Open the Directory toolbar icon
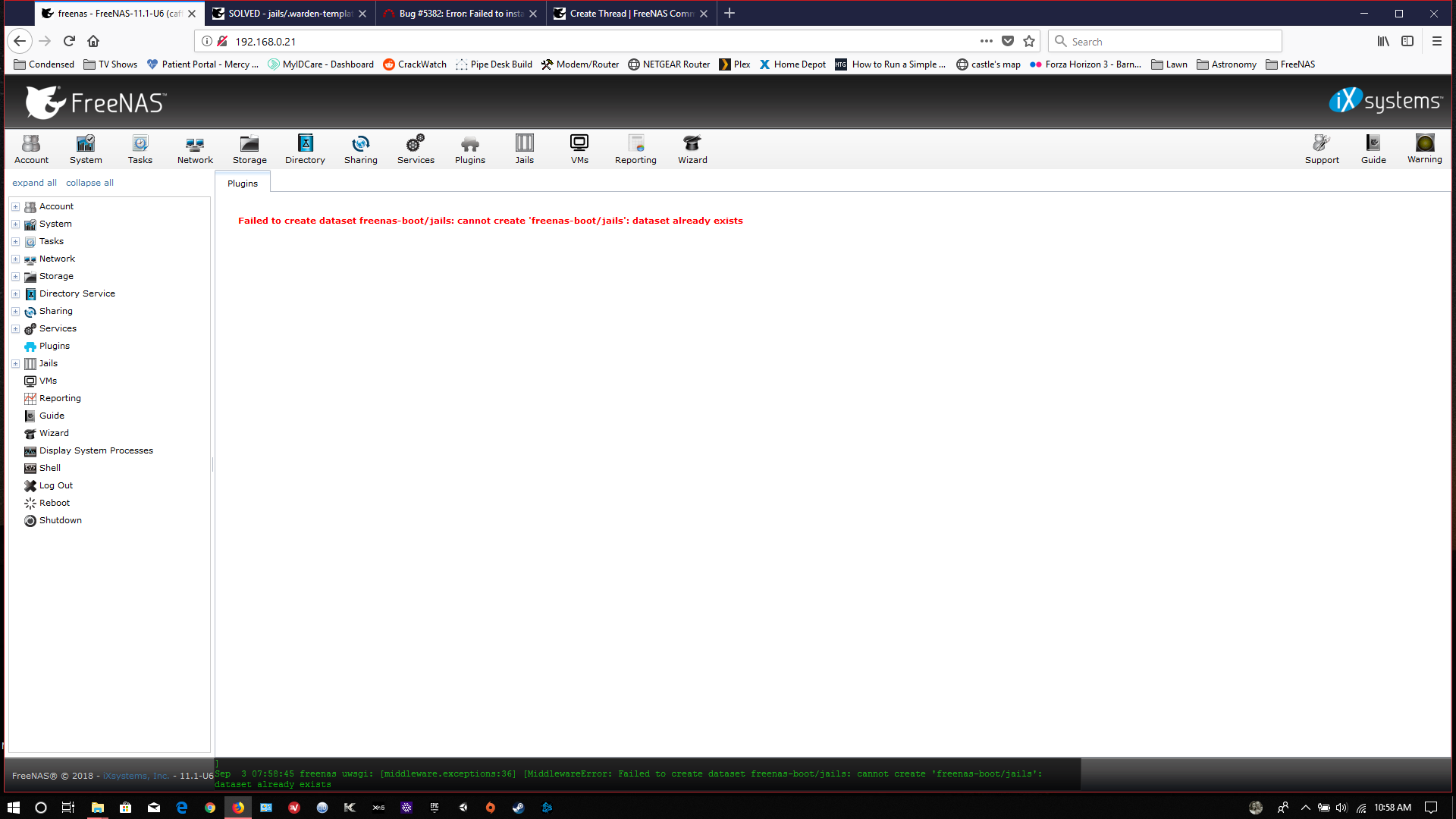The width and height of the screenshot is (1456, 819). tap(305, 149)
